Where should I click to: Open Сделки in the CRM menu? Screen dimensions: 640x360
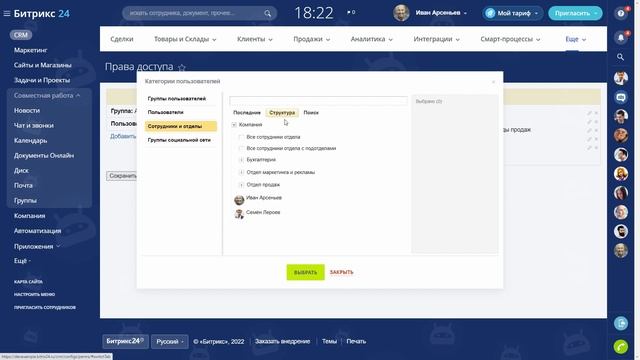click(x=122, y=39)
